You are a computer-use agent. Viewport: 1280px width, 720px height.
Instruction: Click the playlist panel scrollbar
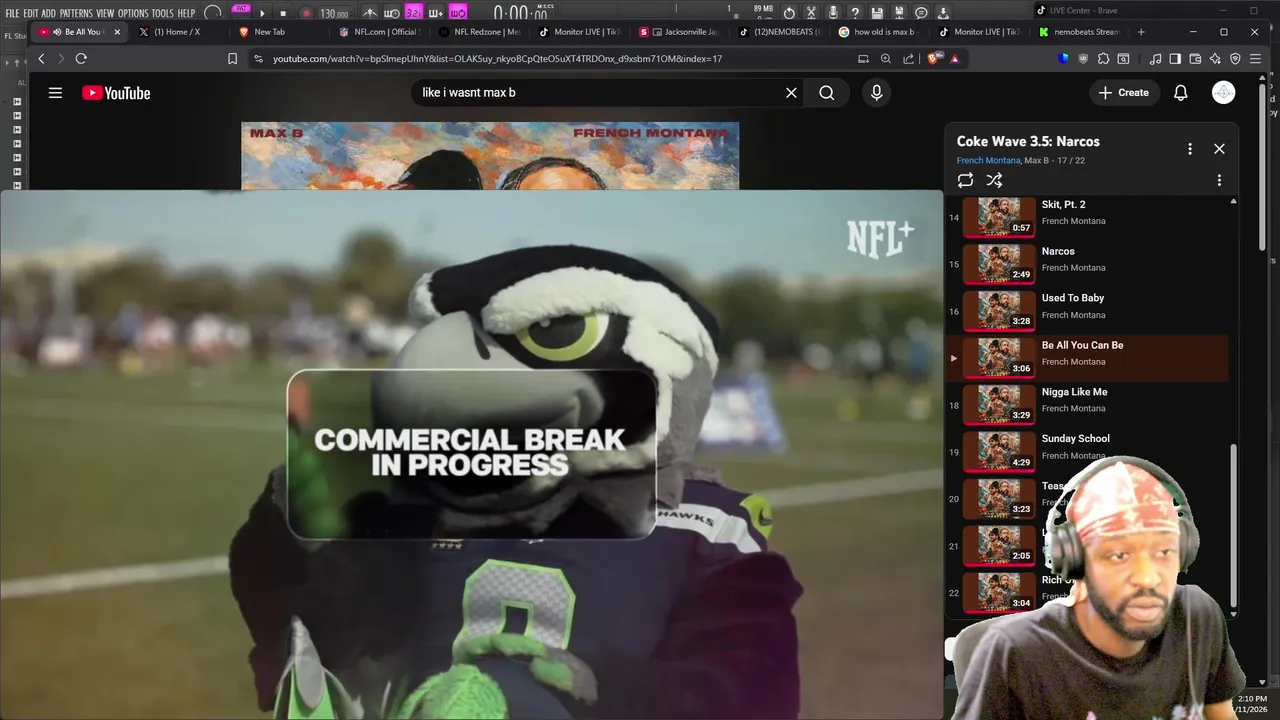tap(1233, 527)
